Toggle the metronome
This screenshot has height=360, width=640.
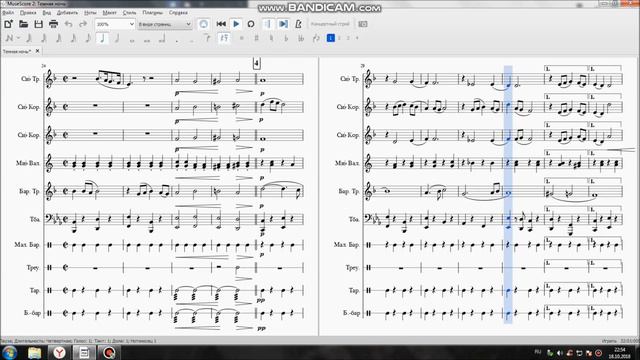click(x=298, y=24)
